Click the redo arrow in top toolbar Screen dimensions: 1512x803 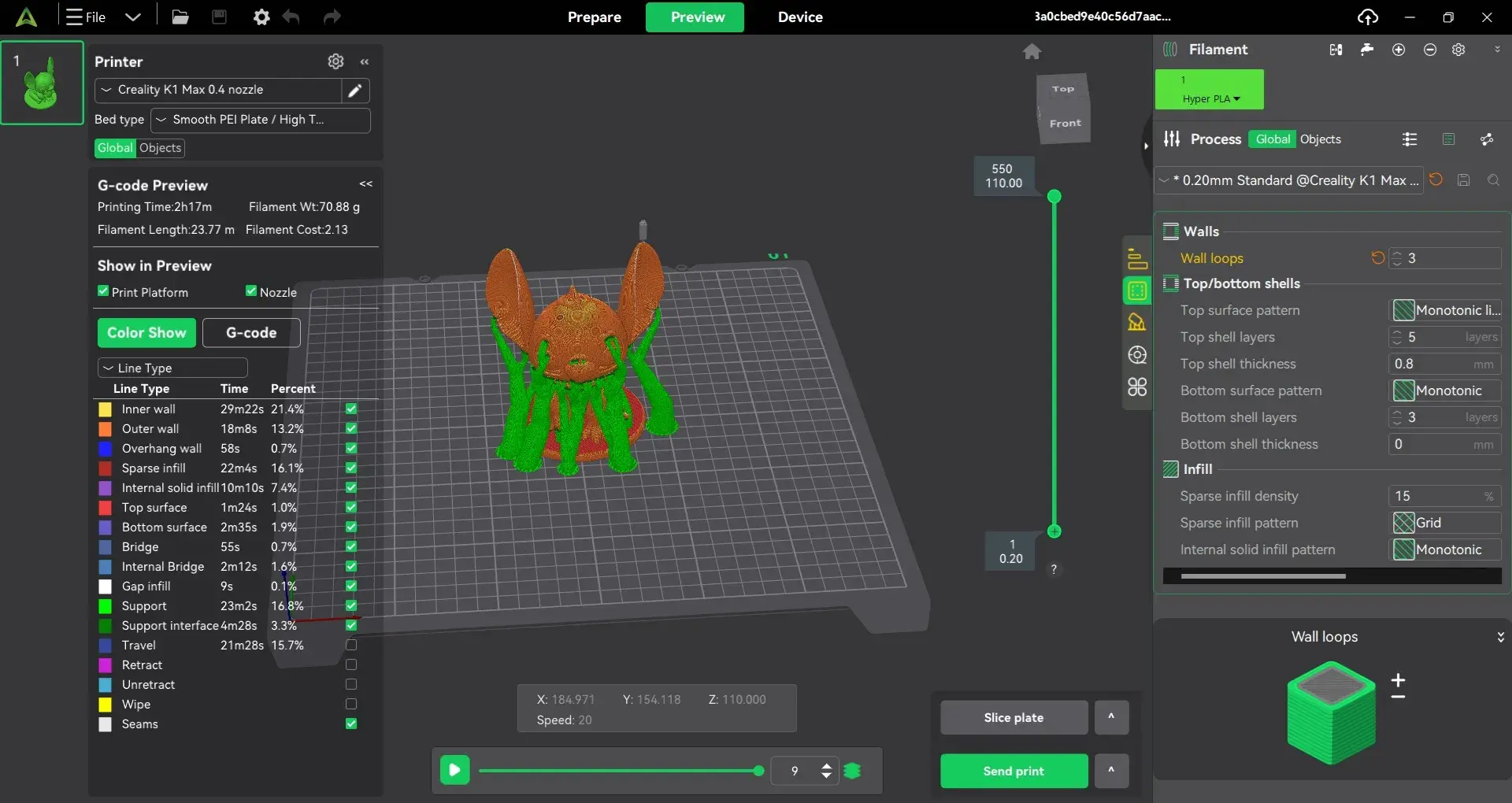click(332, 17)
